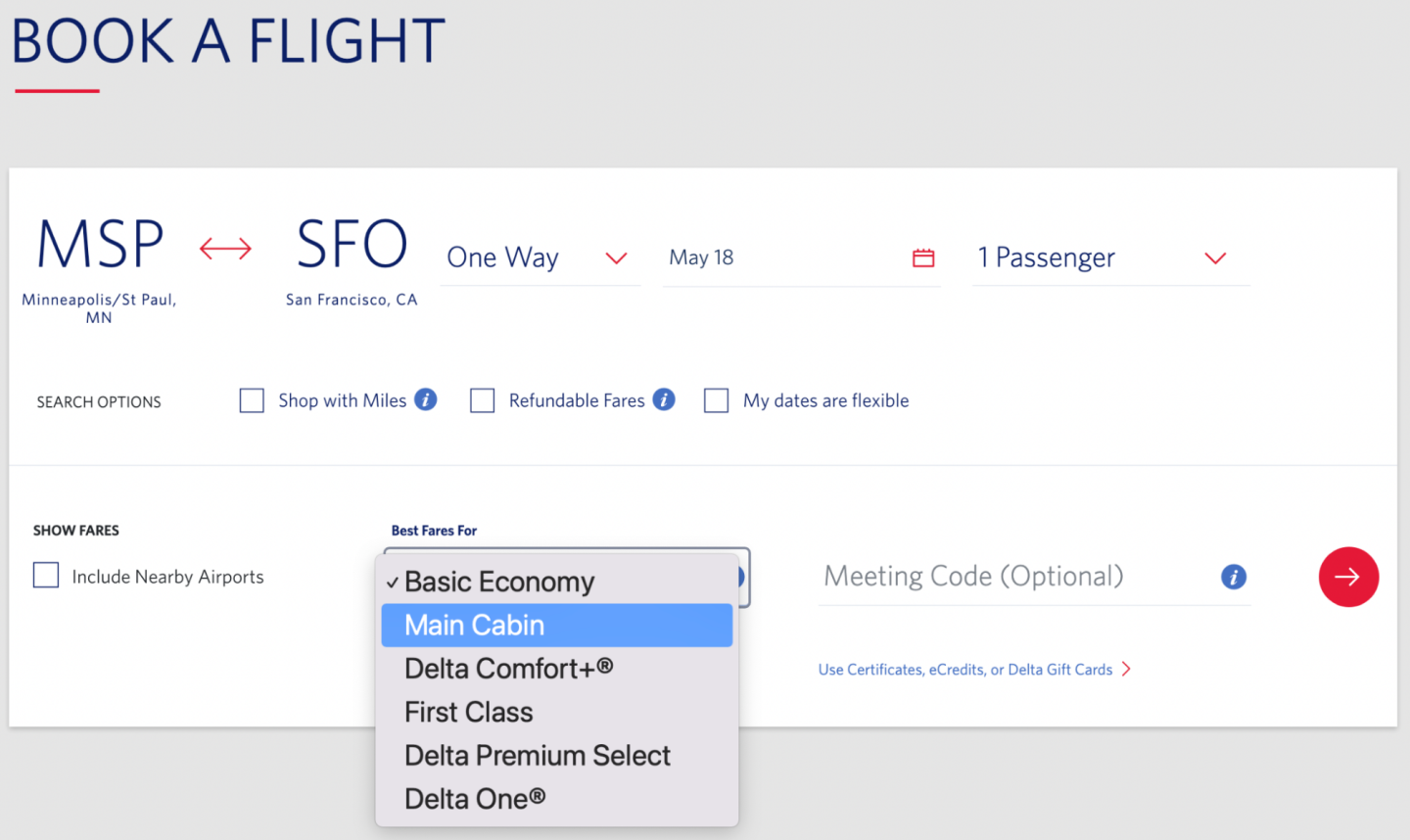Show info about Refundable Fares
The image size is (1410, 840).
[x=664, y=399]
